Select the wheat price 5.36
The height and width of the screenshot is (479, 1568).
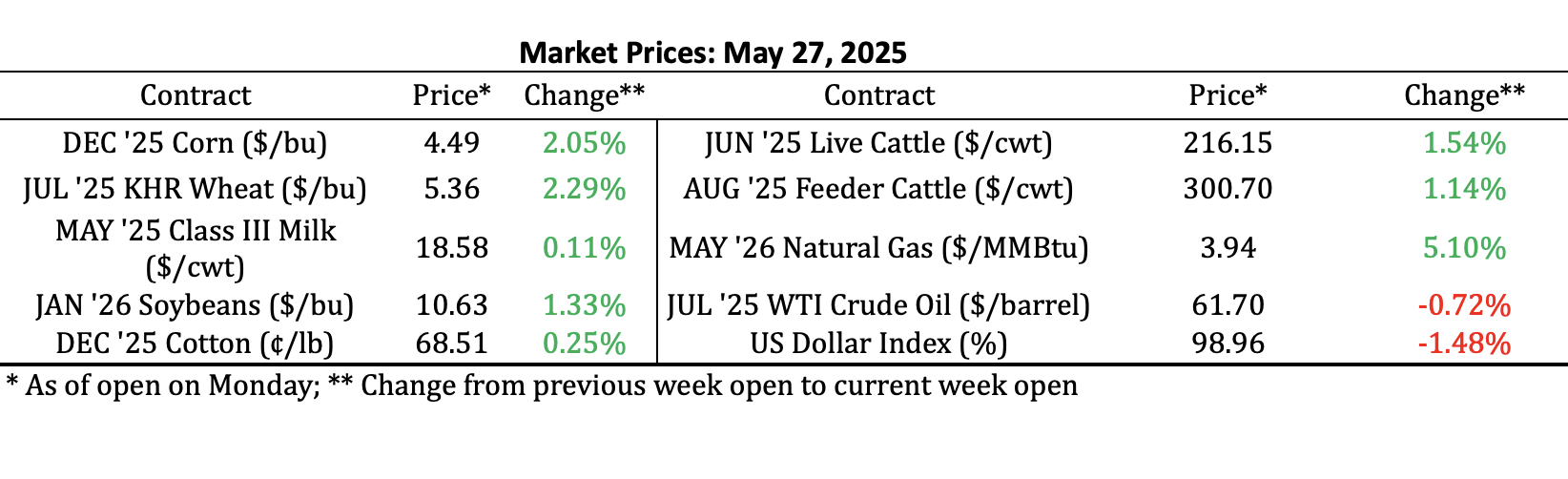451,189
